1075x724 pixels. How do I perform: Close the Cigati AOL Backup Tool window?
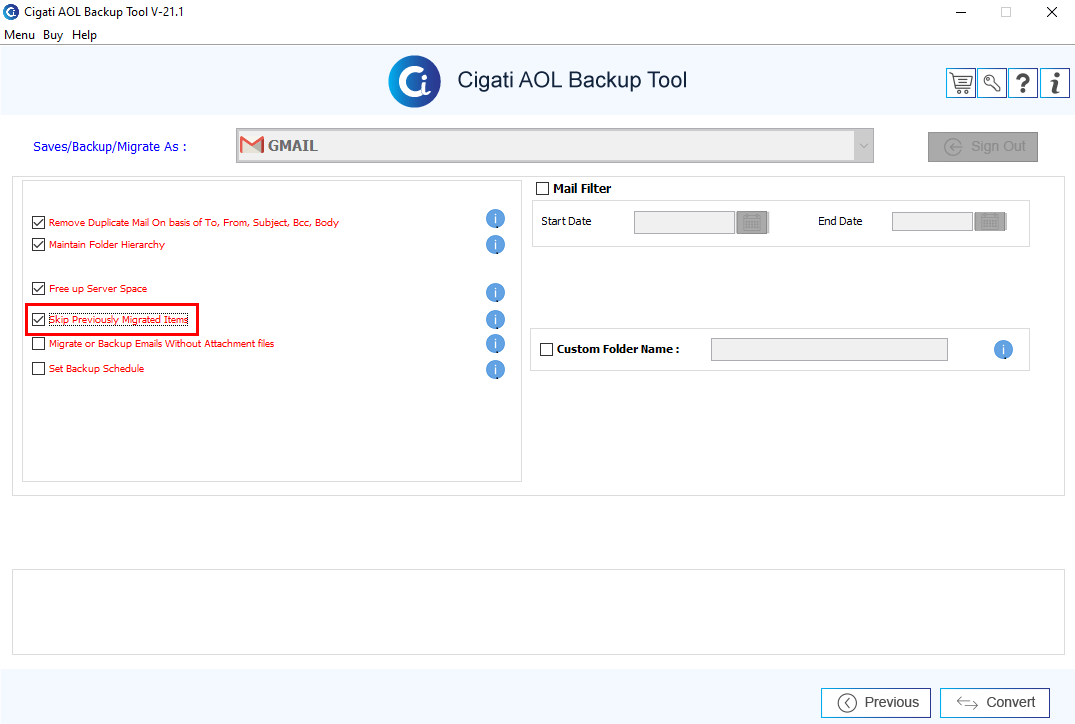pyautogui.click(x=1052, y=12)
